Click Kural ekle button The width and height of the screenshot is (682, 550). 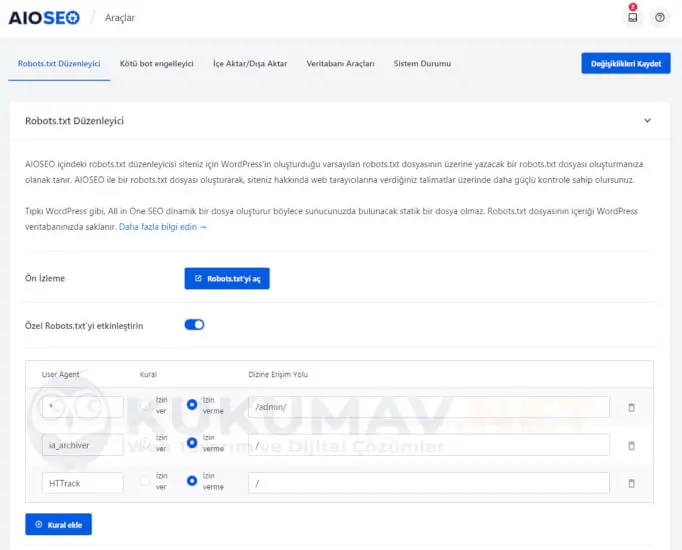(x=58, y=524)
